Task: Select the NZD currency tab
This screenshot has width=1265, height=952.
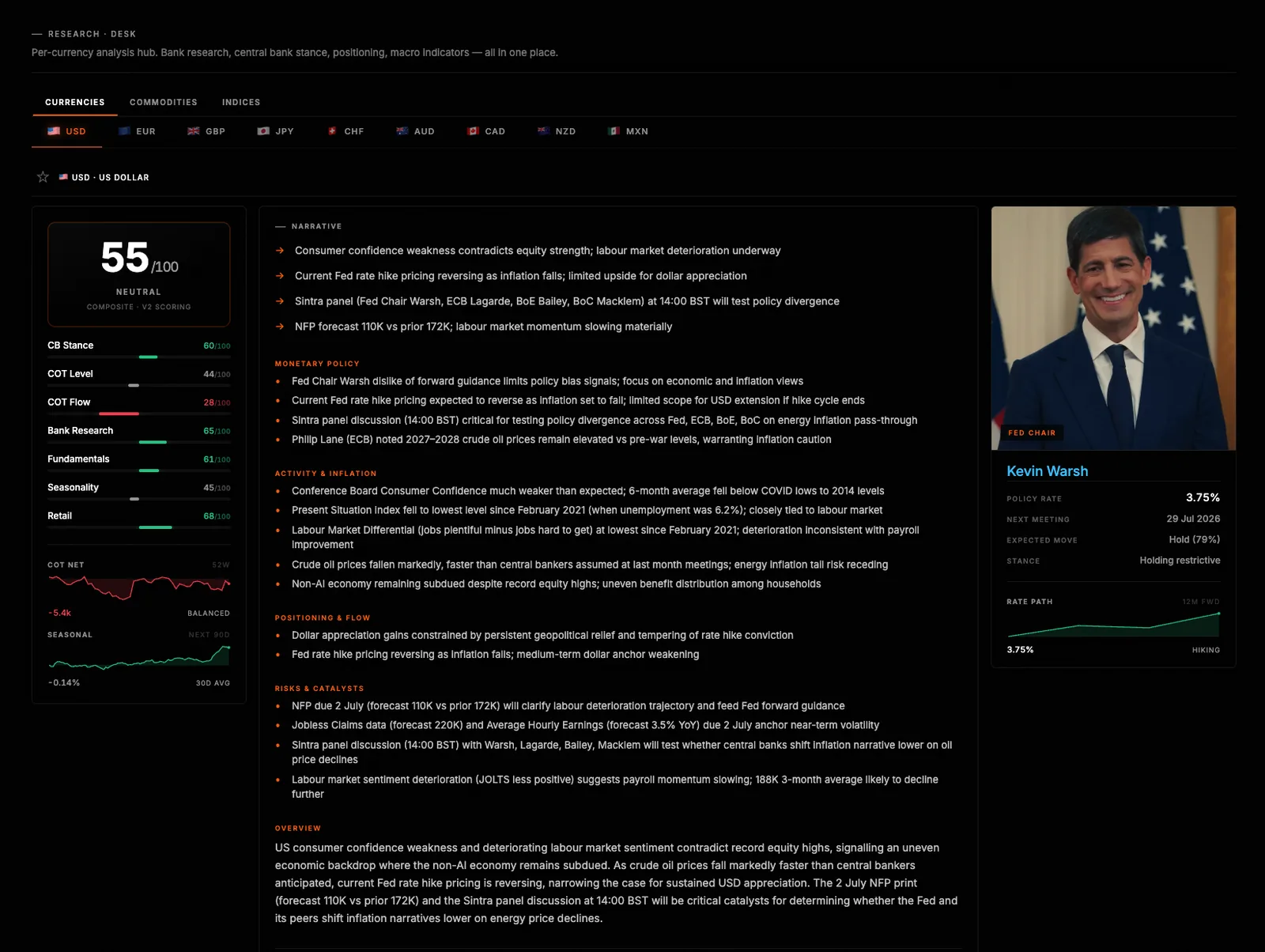Action: [x=556, y=131]
